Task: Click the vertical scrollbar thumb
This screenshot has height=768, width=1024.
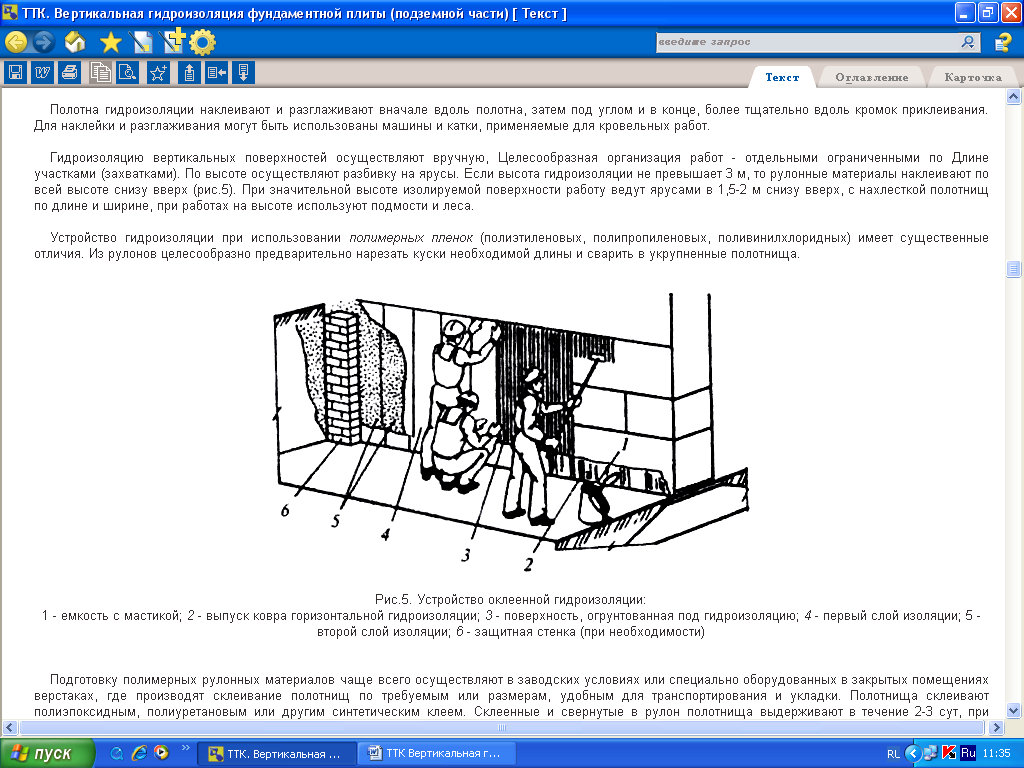Action: (1014, 268)
